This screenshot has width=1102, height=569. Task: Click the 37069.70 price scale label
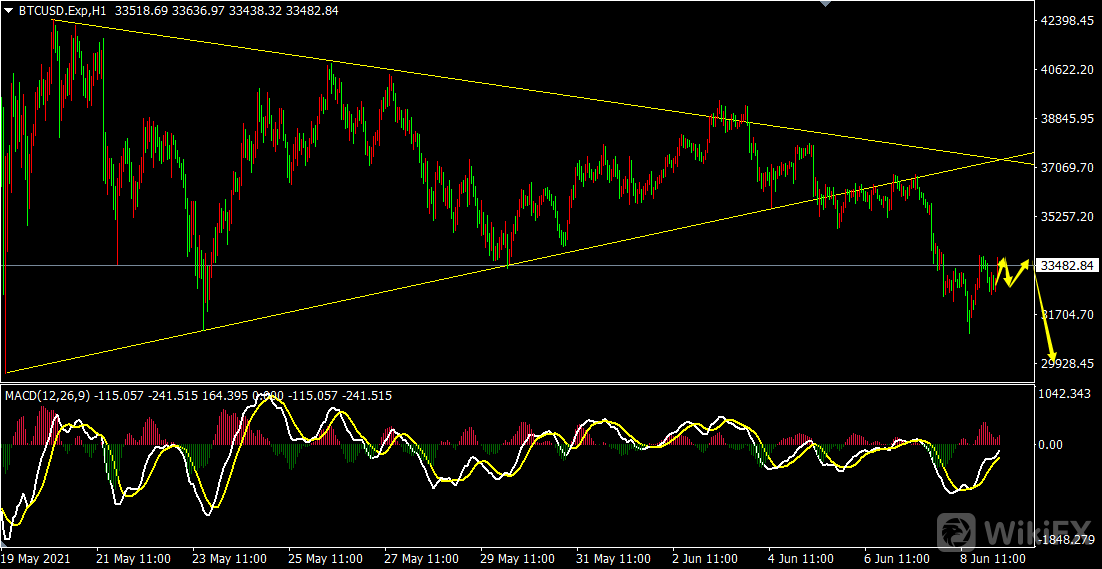click(x=1068, y=168)
